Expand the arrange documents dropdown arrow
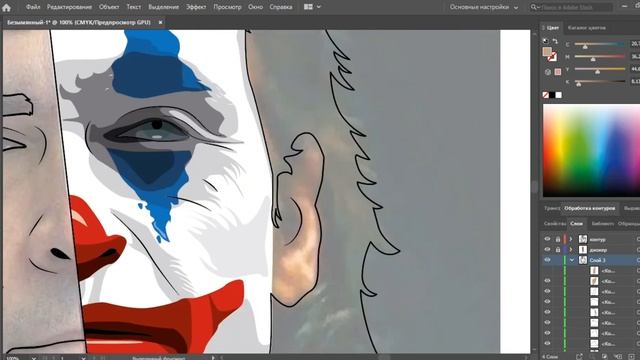This screenshot has width=640, height=360. coord(319,7)
